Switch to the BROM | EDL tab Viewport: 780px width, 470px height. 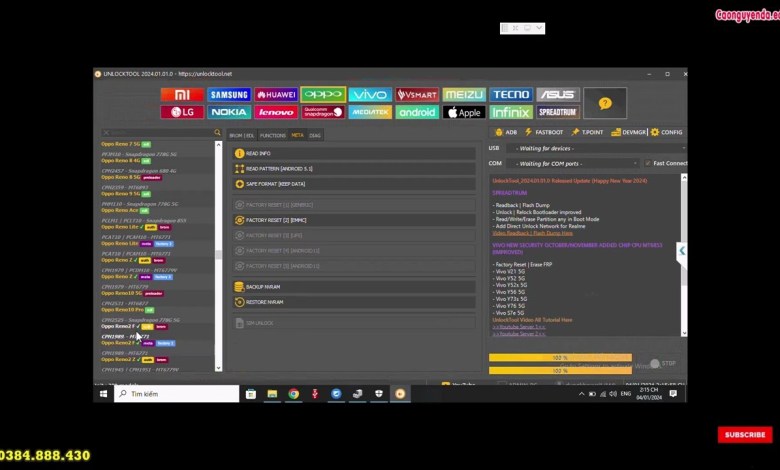click(242, 135)
